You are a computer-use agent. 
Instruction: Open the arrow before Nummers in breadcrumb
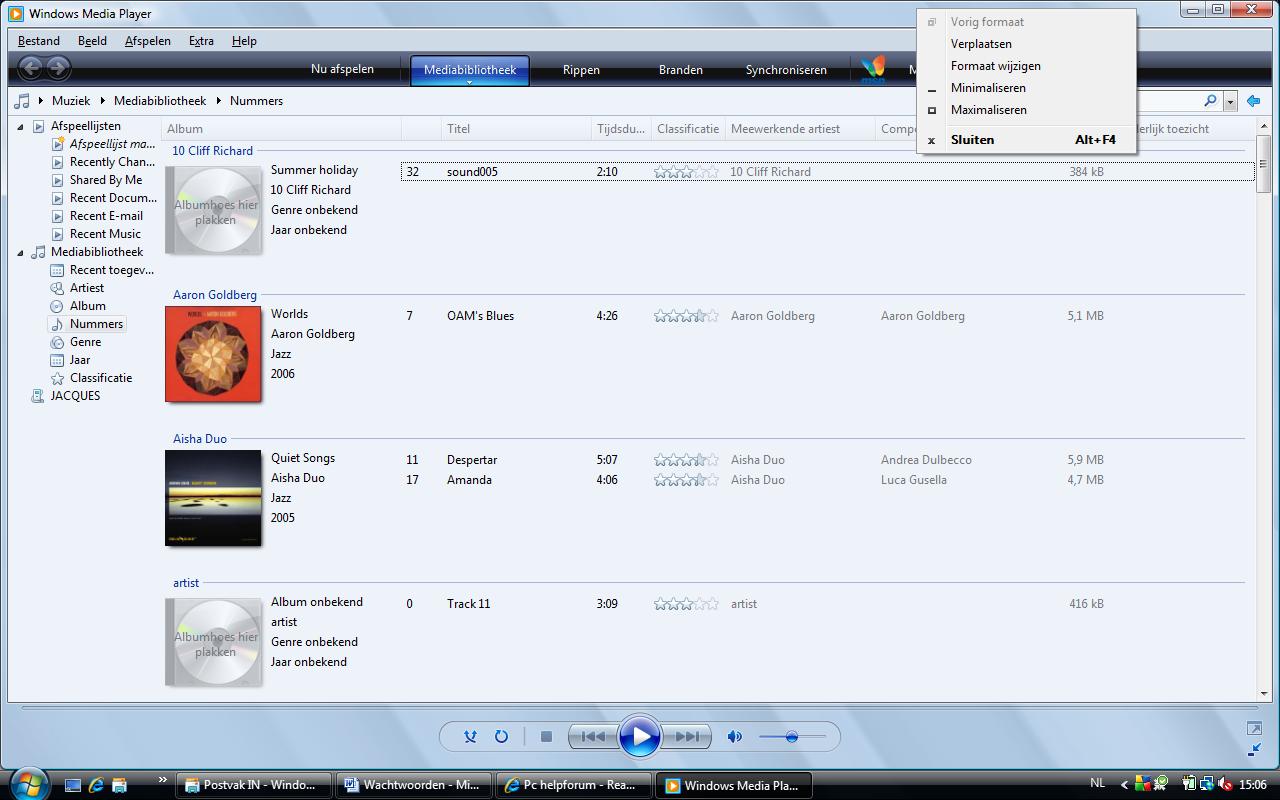pyautogui.click(x=218, y=101)
